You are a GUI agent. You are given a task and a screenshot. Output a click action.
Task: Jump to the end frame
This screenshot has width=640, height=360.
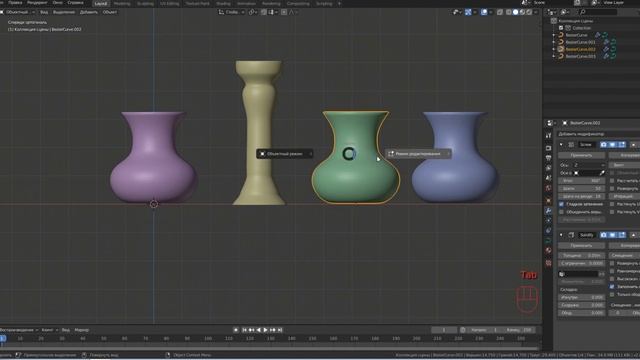280,330
